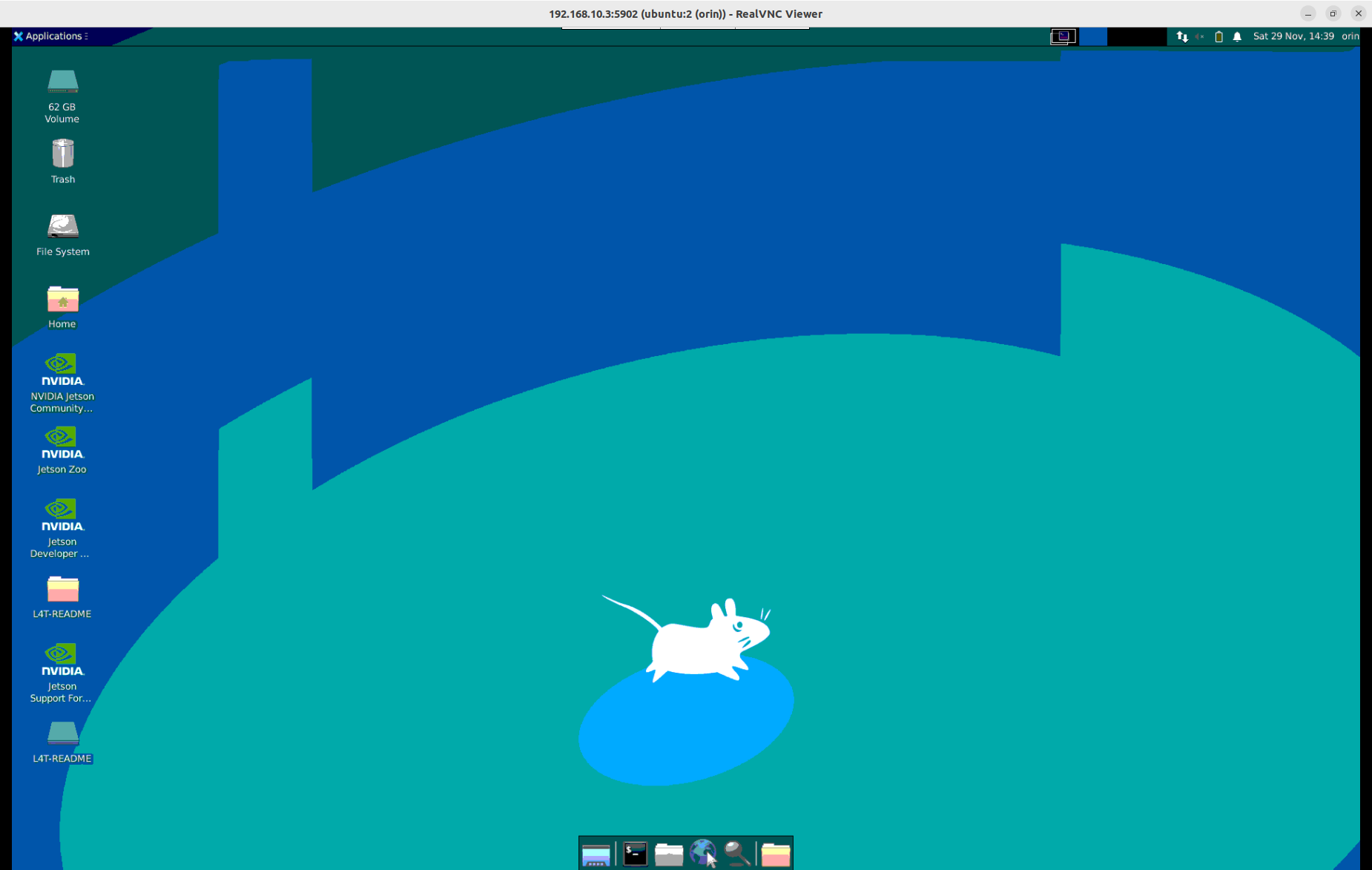The height and width of the screenshot is (870, 1372).
Task: Open the 62 GB Volume drive
Action: point(62,83)
